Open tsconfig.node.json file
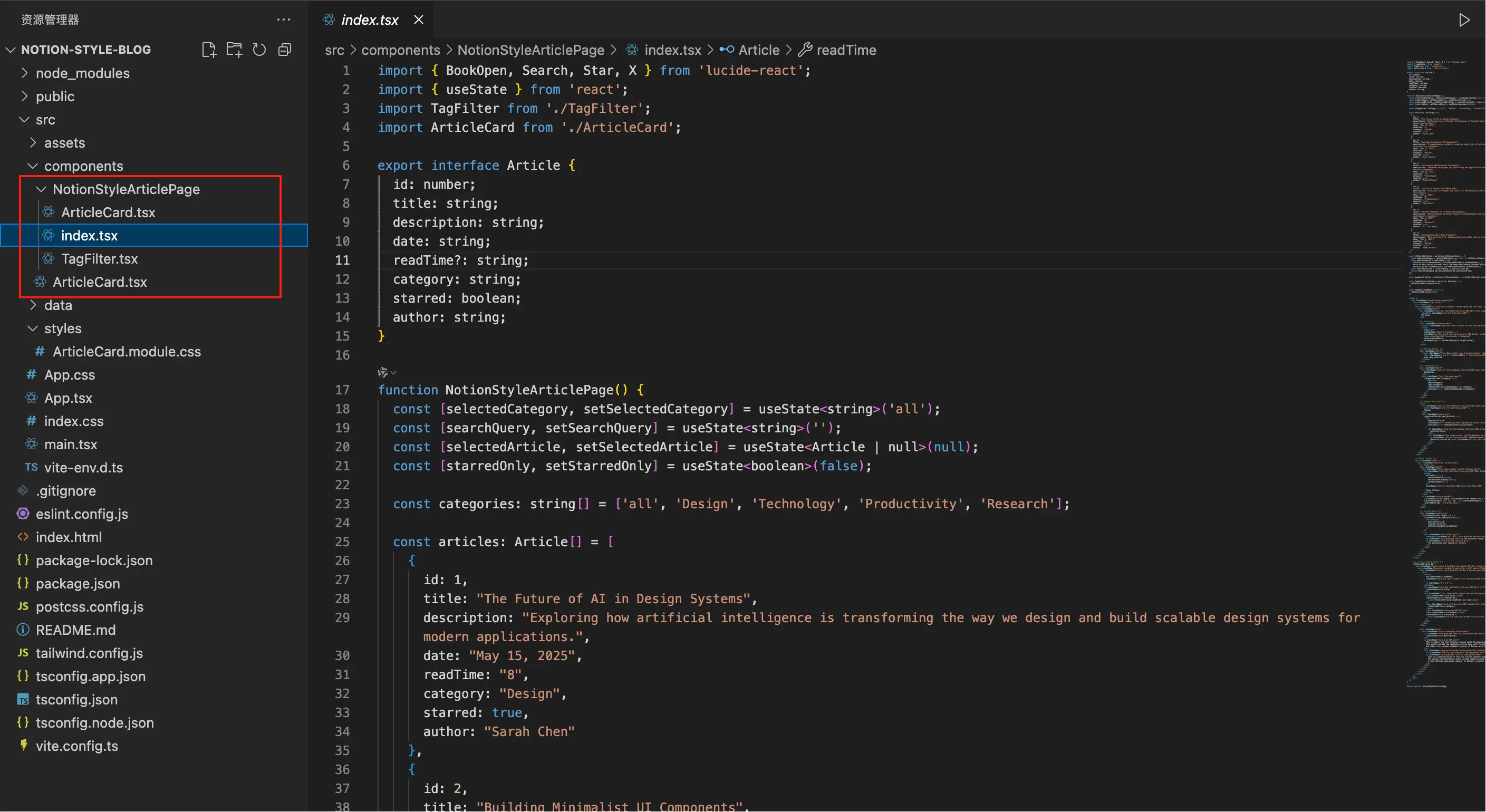 click(x=94, y=722)
